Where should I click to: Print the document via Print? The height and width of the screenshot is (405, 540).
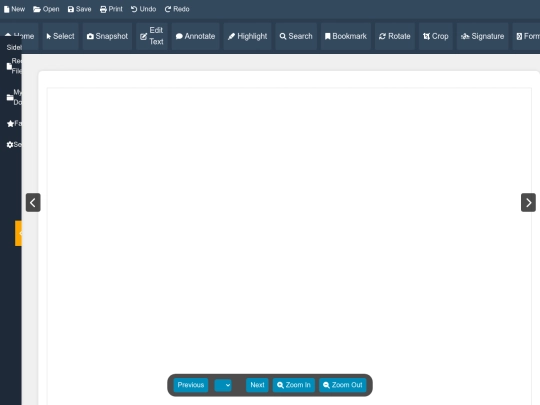pyautogui.click(x=111, y=9)
